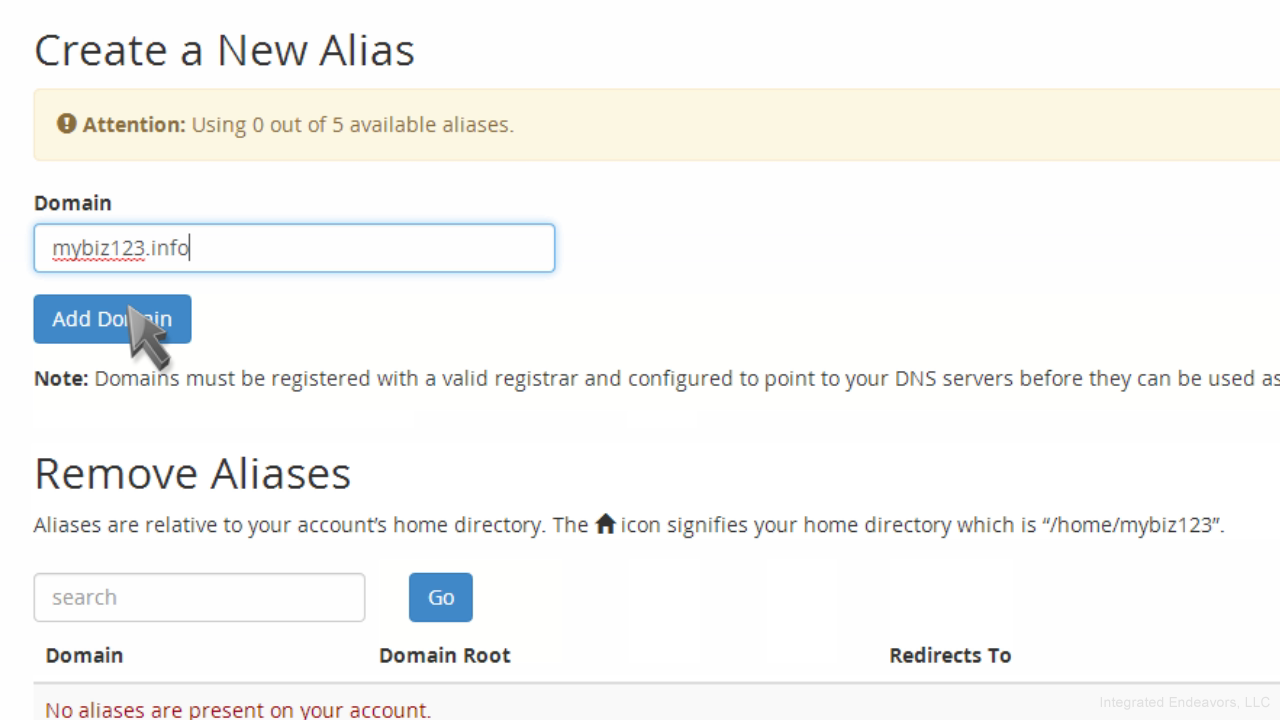This screenshot has height=720, width=1280.
Task: Focus the Domain text field containing mybiz123.info
Action: click(294, 248)
